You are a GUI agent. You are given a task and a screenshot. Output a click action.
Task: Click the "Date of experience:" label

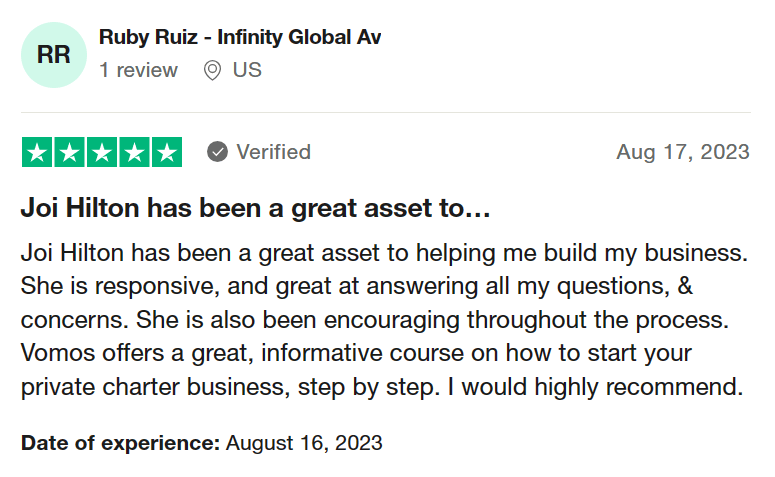pyautogui.click(x=120, y=442)
